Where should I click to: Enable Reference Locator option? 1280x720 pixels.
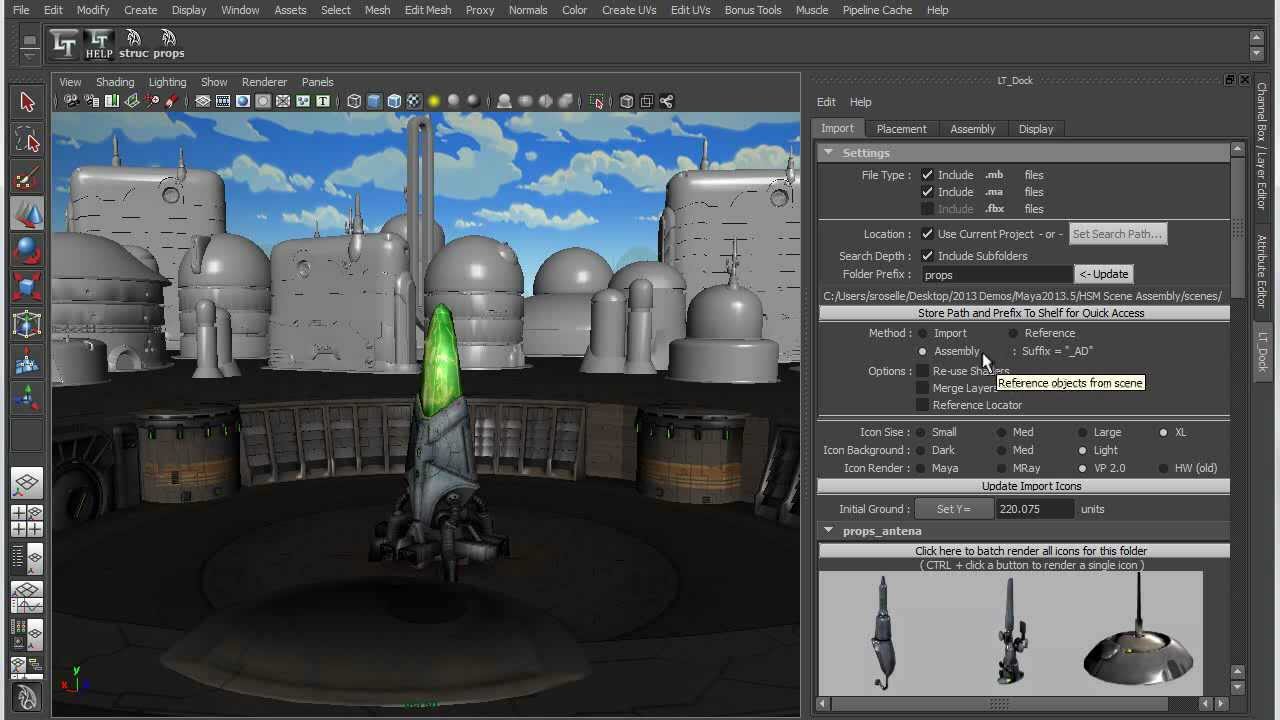coord(922,405)
